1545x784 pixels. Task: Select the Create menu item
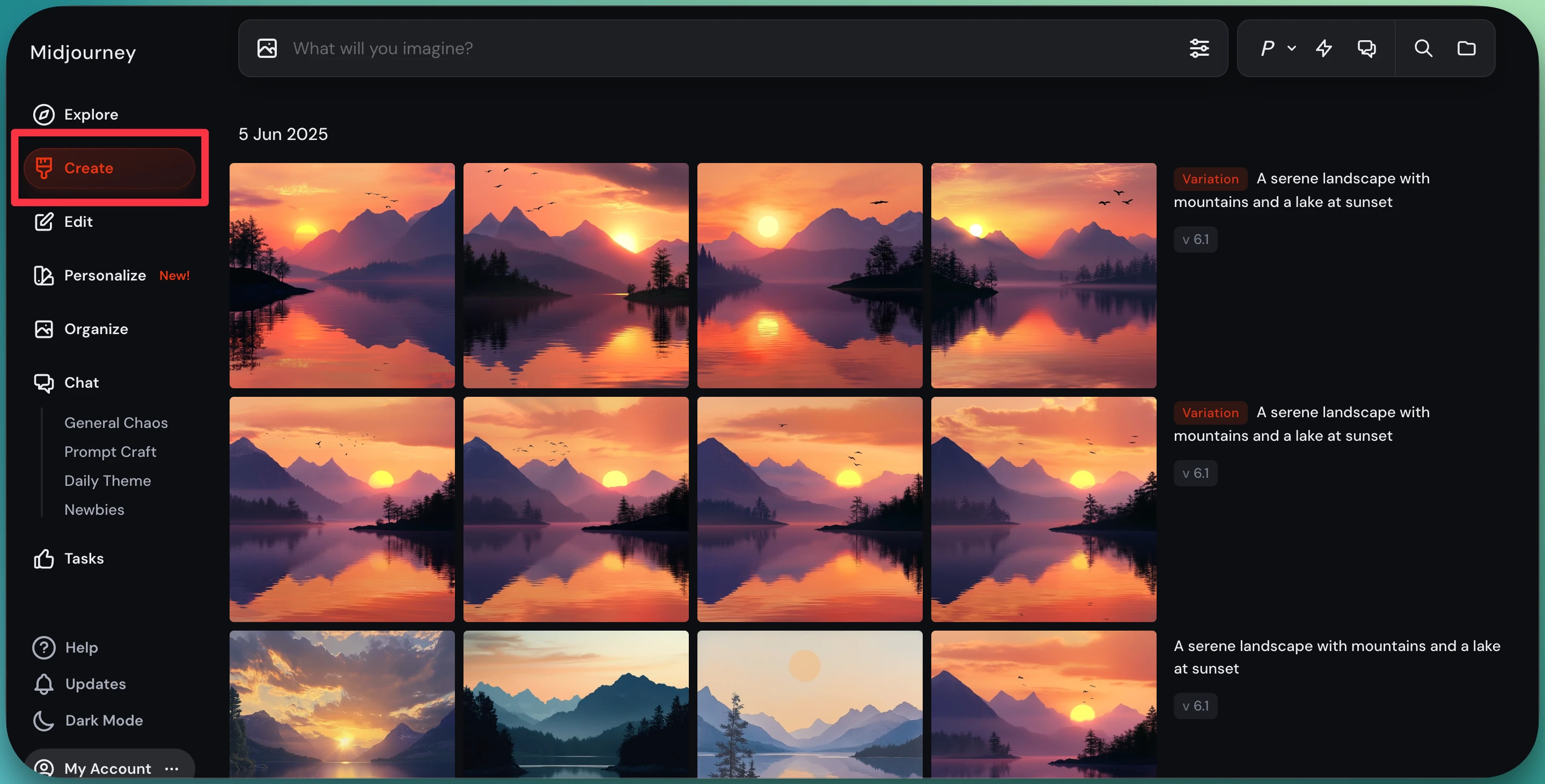(x=109, y=168)
